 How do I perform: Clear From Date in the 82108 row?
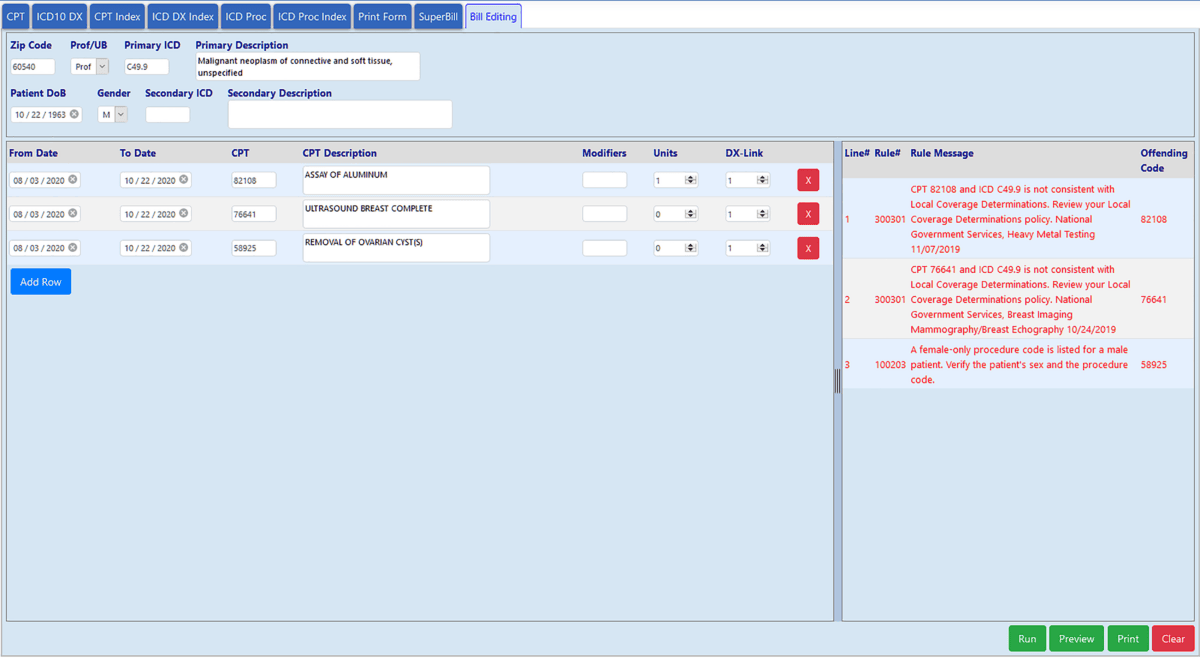tap(73, 180)
